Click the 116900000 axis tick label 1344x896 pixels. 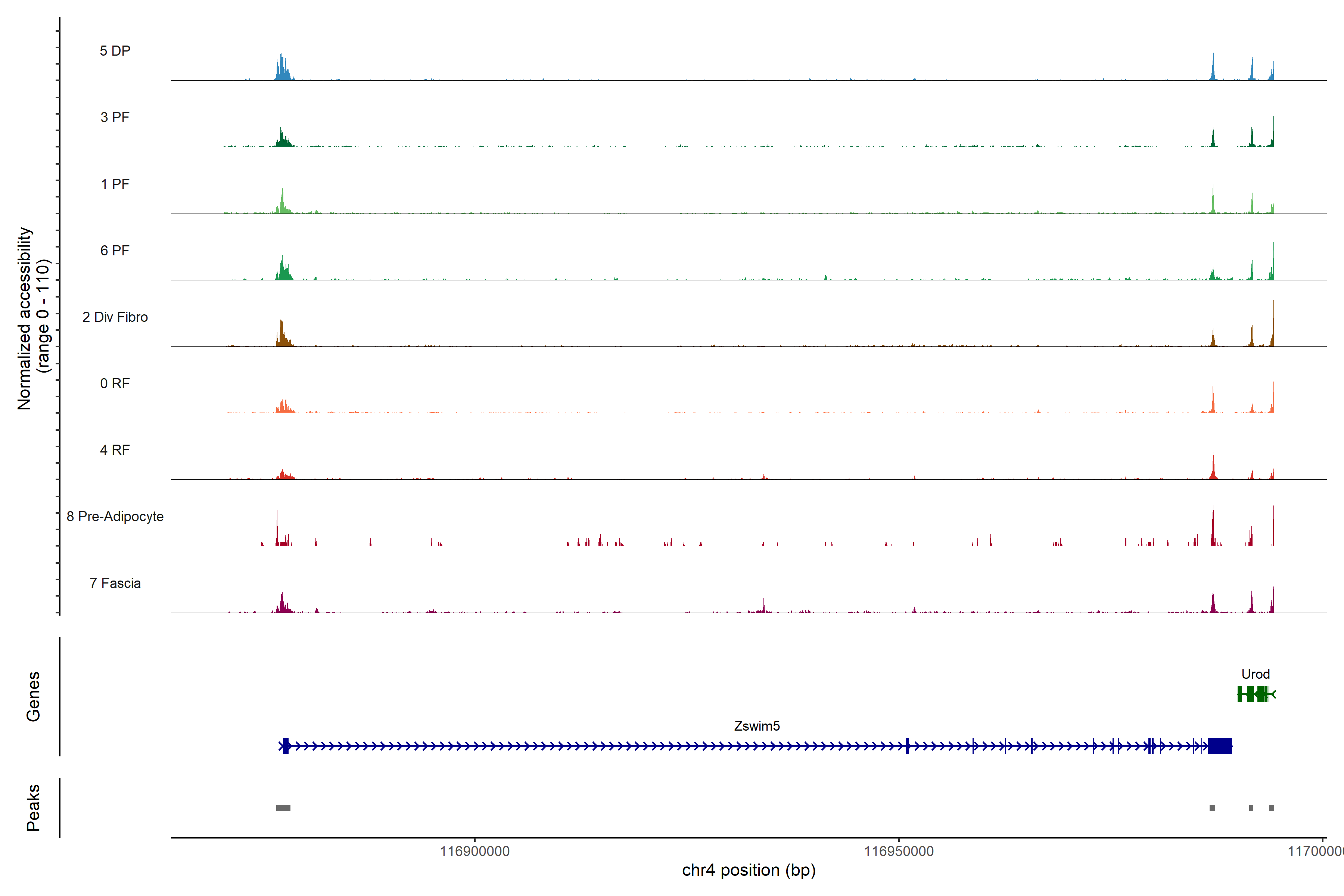click(474, 852)
